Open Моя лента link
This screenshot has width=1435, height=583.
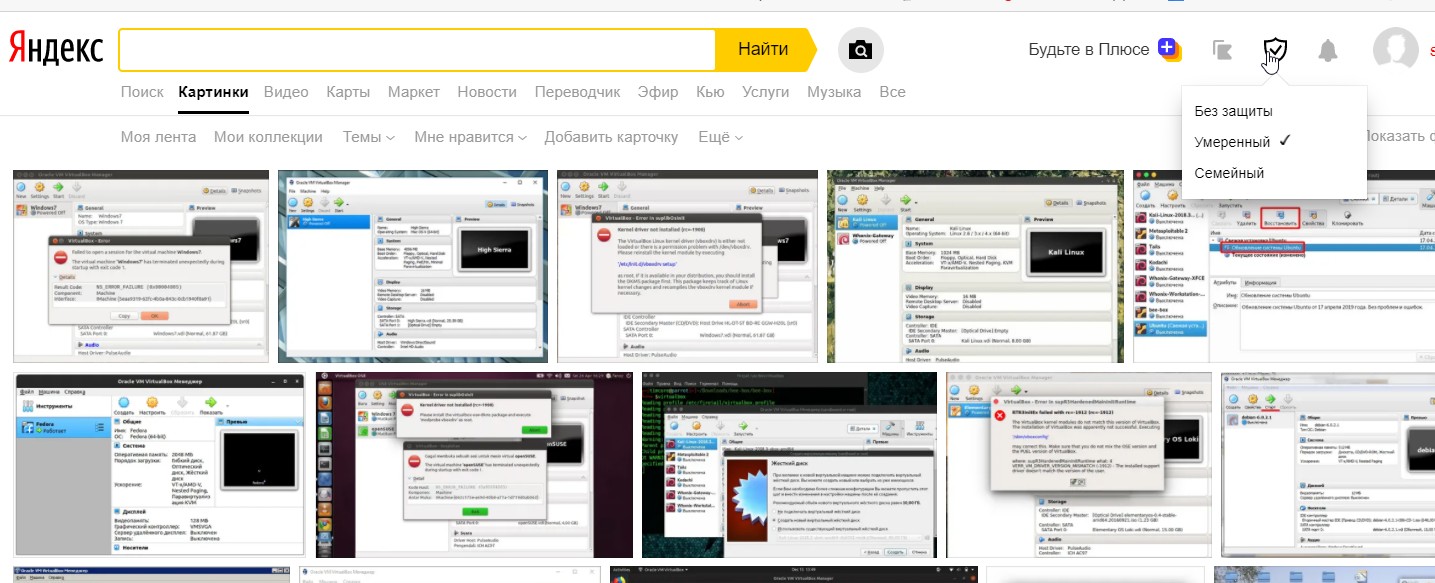159,137
